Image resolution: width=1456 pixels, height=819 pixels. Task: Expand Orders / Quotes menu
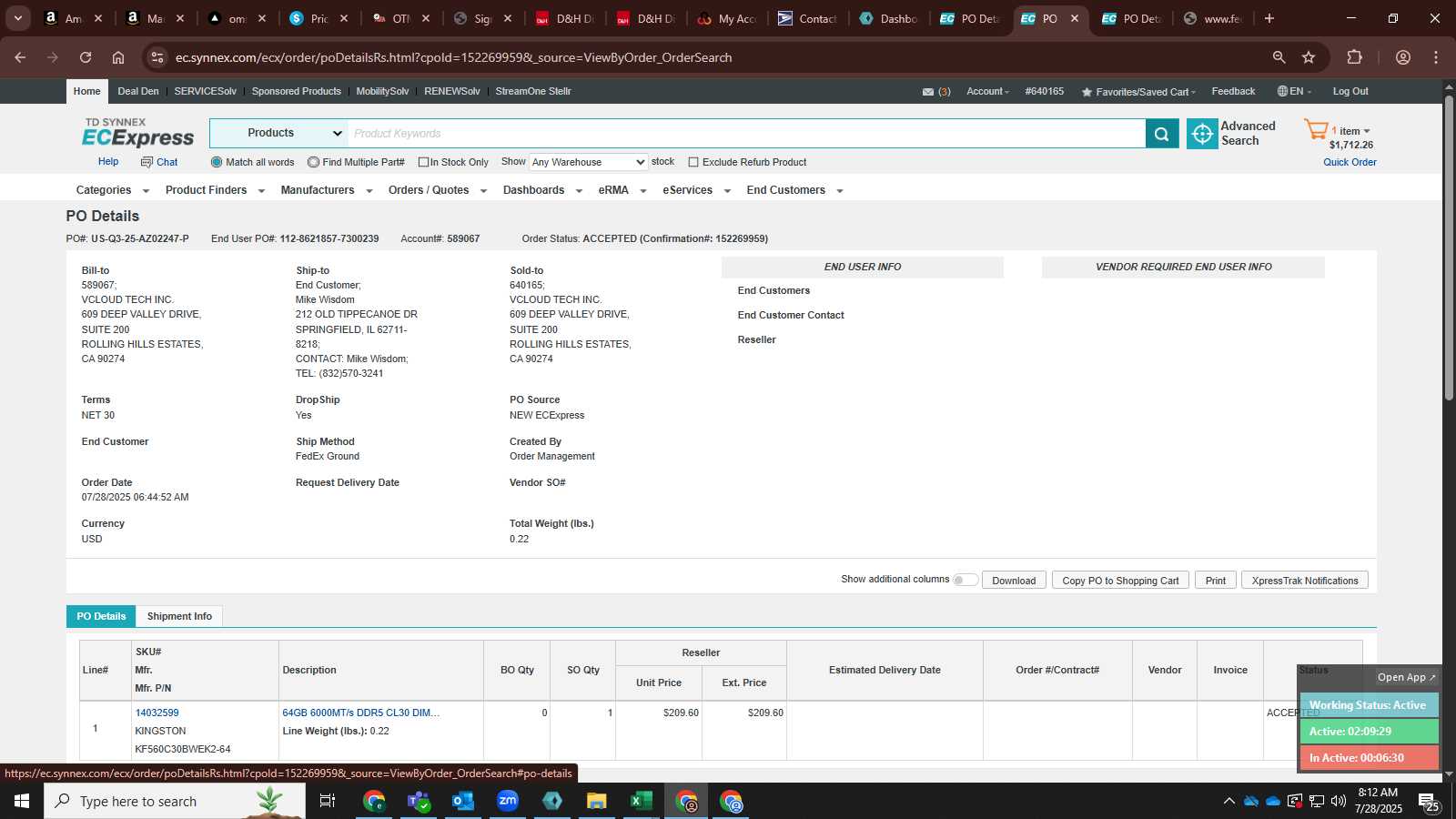438,190
